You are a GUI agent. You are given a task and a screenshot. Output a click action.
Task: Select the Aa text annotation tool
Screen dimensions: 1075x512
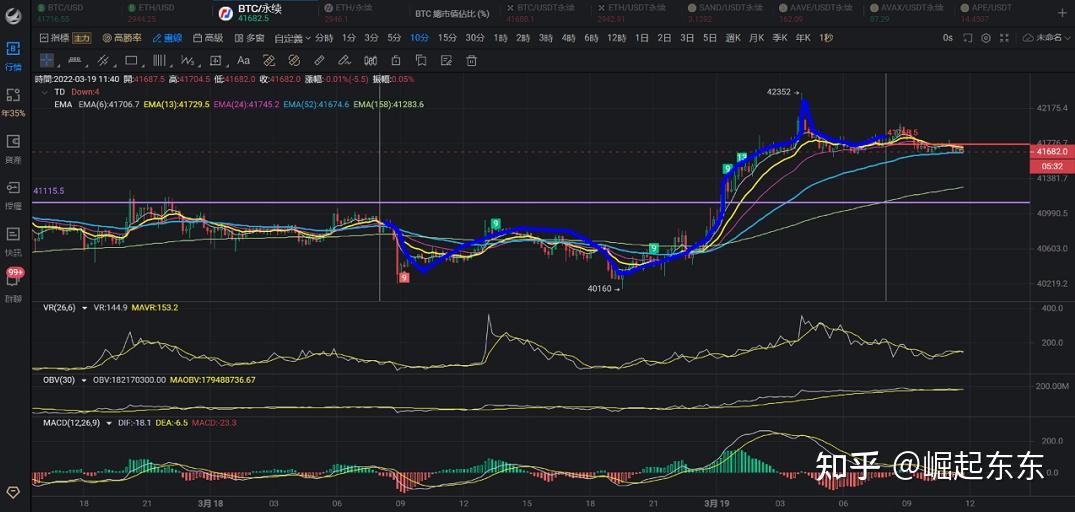click(243, 60)
